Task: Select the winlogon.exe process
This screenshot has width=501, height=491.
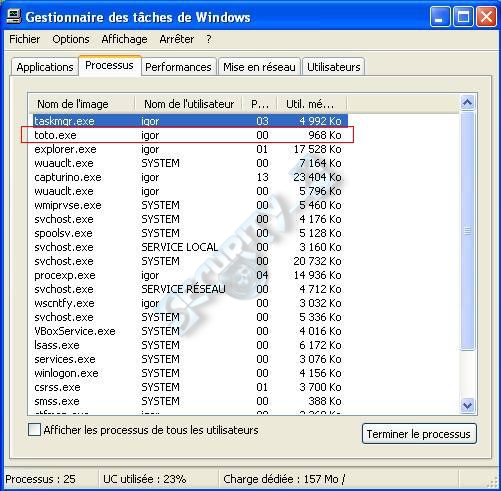Action: pyautogui.click(x=190, y=373)
